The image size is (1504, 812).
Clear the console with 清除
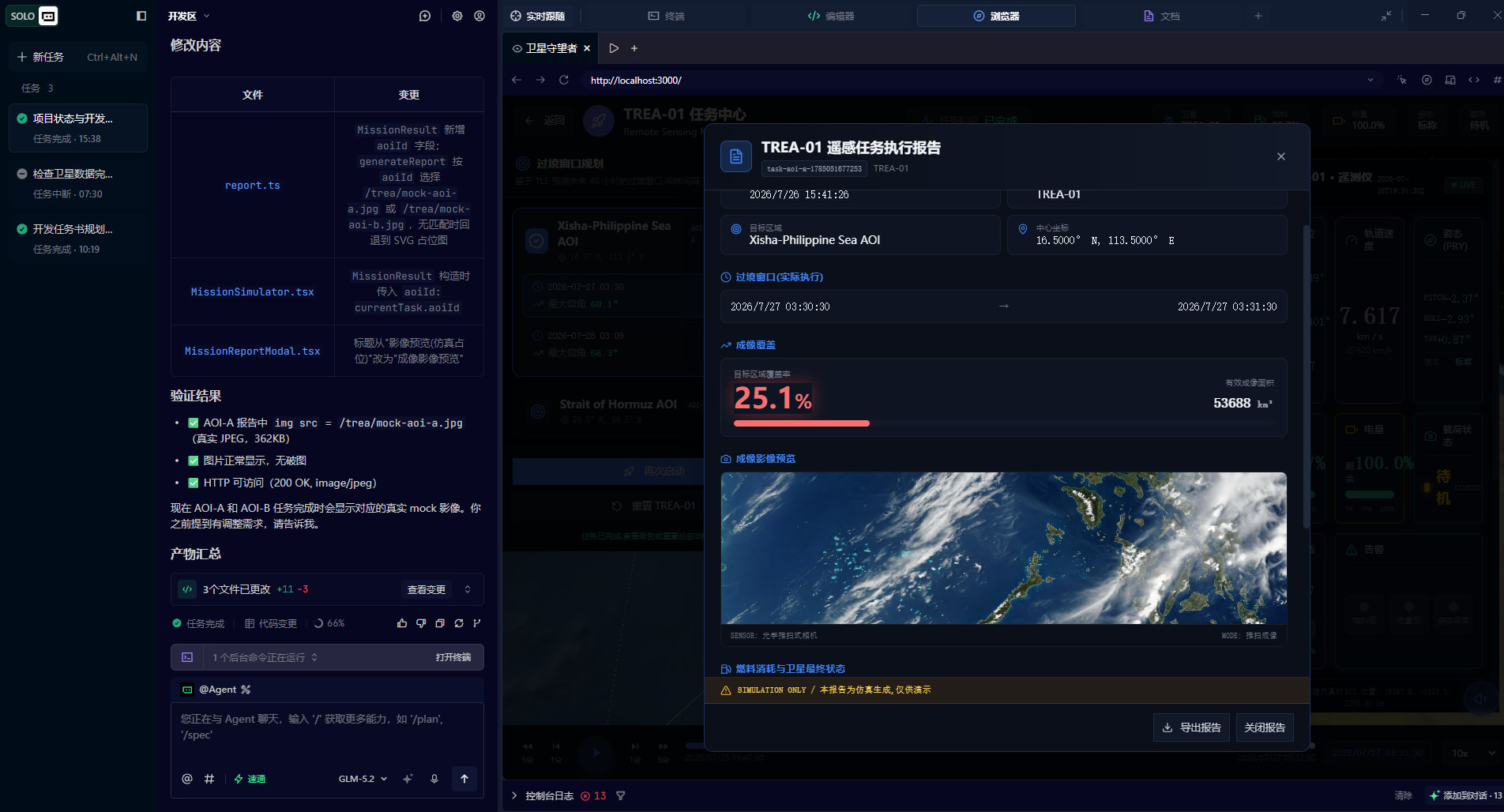point(1403,795)
